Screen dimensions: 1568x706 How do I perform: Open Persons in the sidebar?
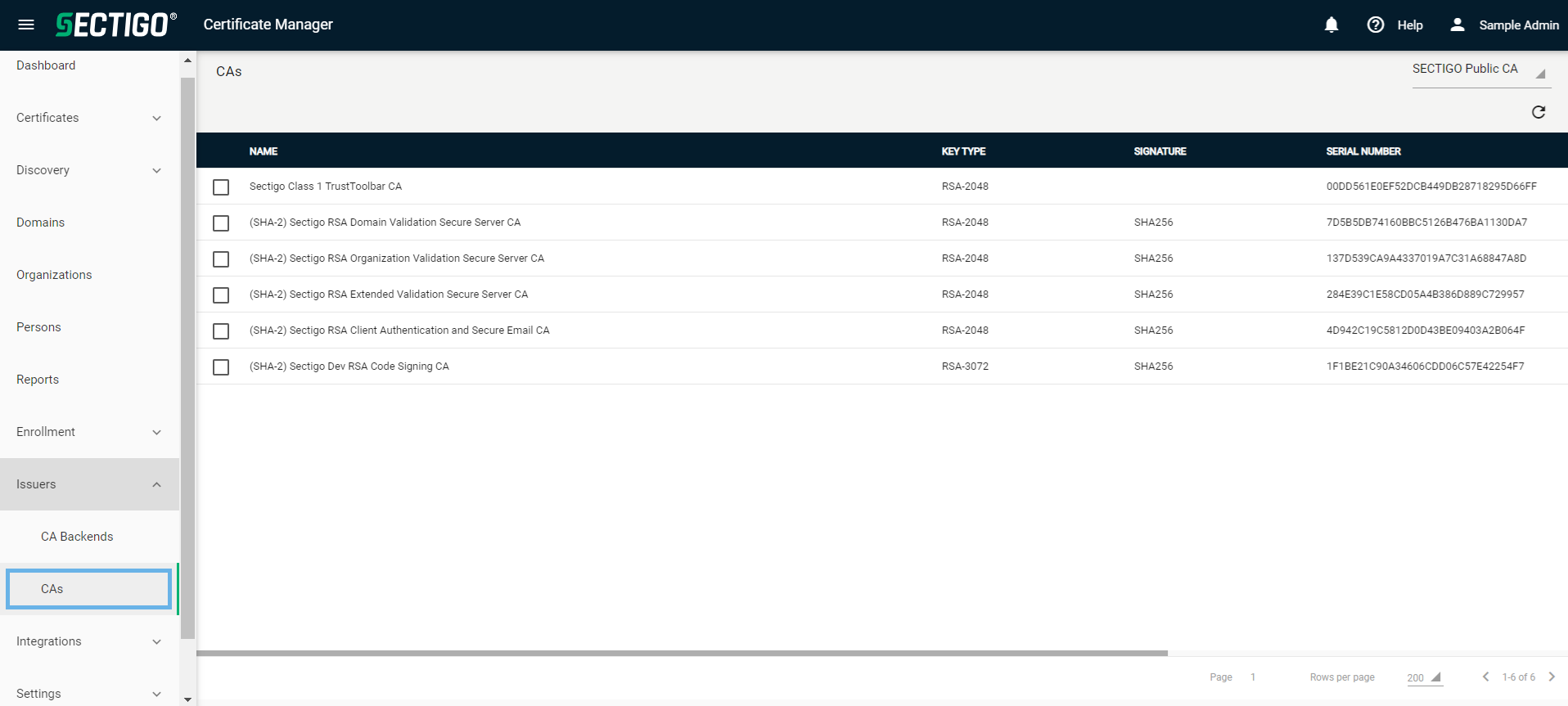coord(38,327)
